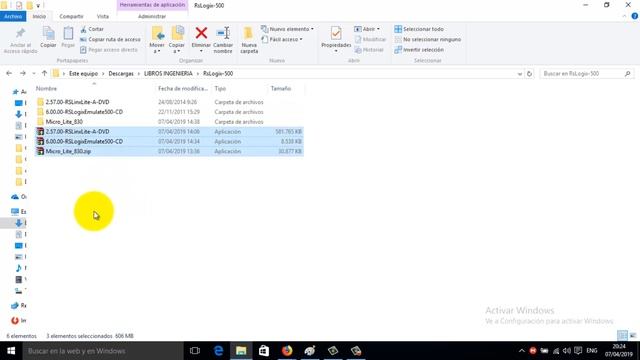Click LIBROS INGENIERIA breadcrumb

coord(168,73)
